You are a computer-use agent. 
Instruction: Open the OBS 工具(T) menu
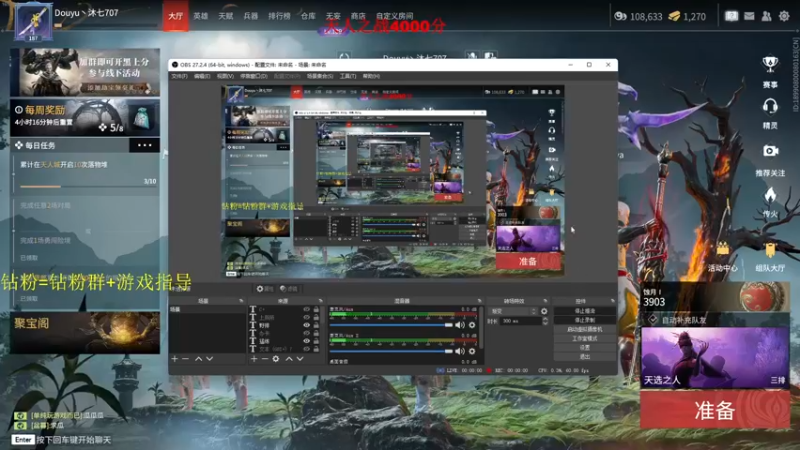tap(348, 76)
